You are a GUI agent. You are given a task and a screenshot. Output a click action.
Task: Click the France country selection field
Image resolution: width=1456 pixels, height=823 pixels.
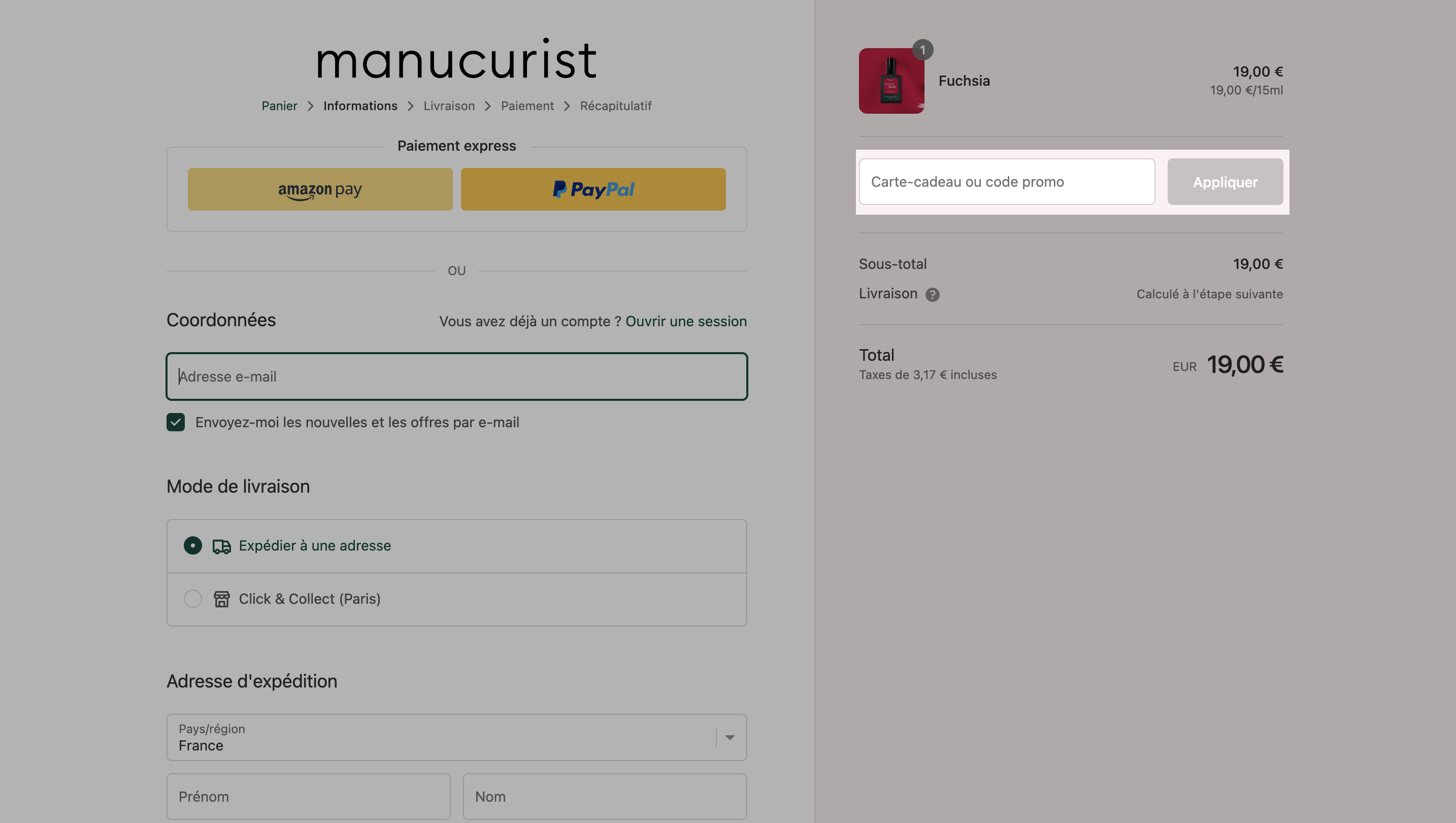tap(456, 737)
